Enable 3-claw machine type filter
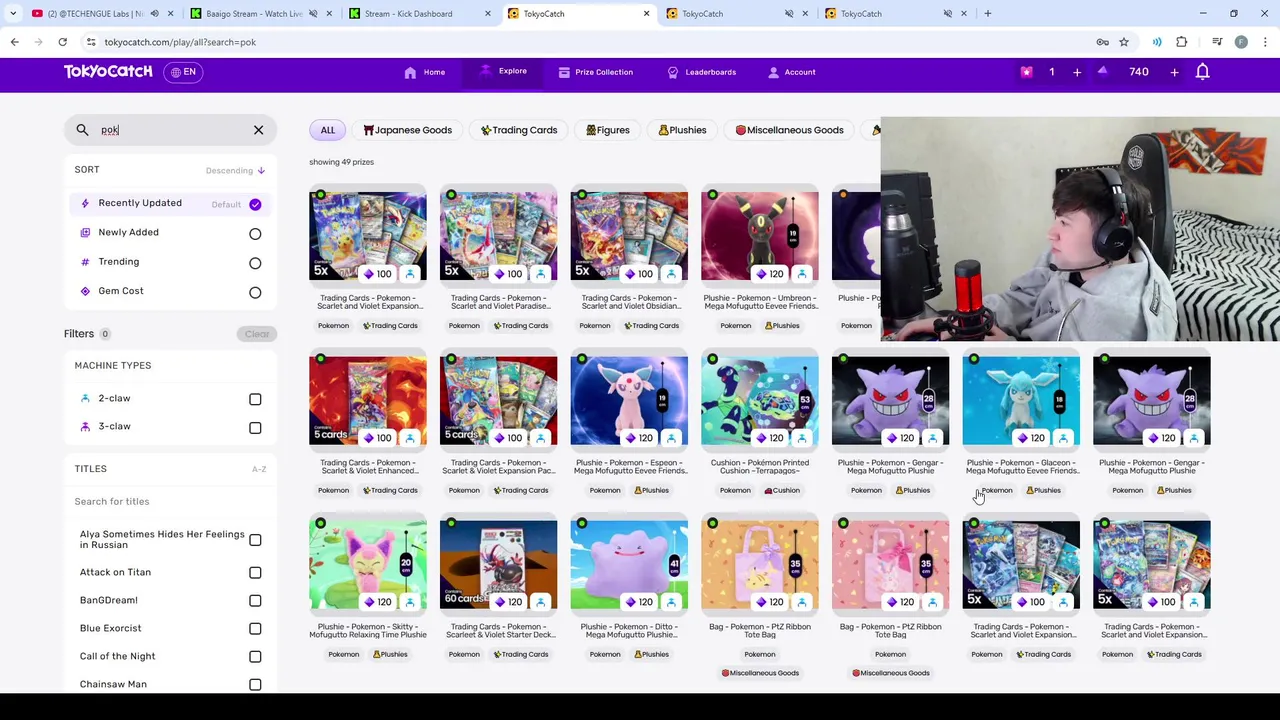Screen dimensions: 1280x720 [x=255, y=427]
